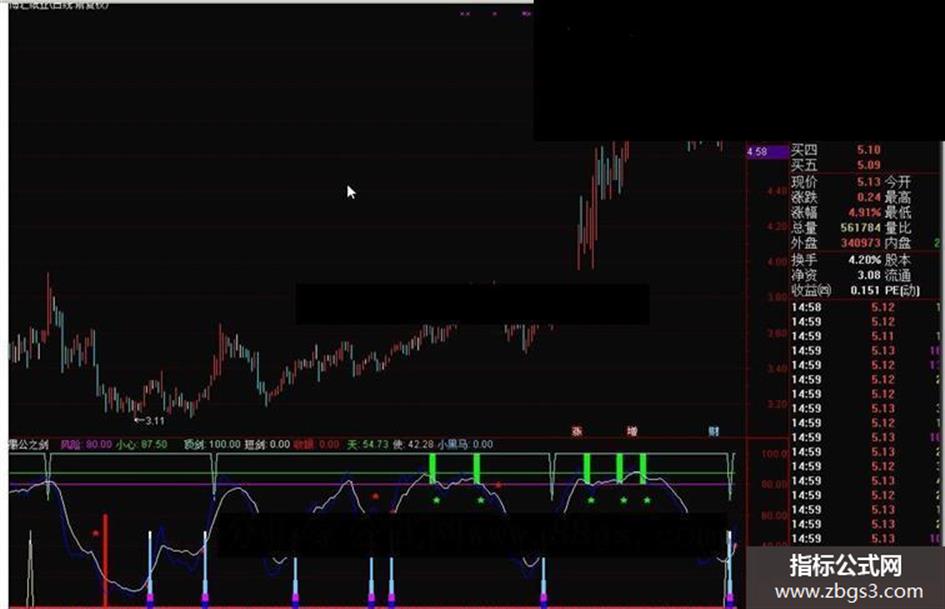
Task: Select the 小黑马: 0.00 indicator value
Action: 465,444
